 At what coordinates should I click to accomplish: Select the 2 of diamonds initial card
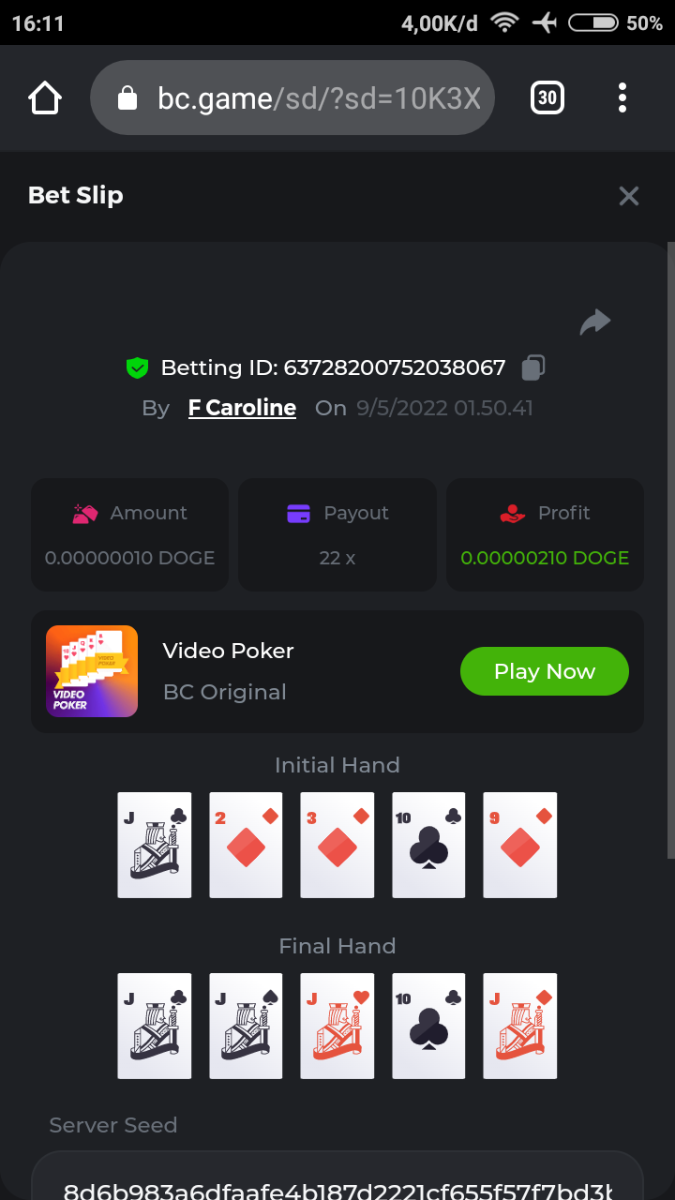[x=246, y=845]
